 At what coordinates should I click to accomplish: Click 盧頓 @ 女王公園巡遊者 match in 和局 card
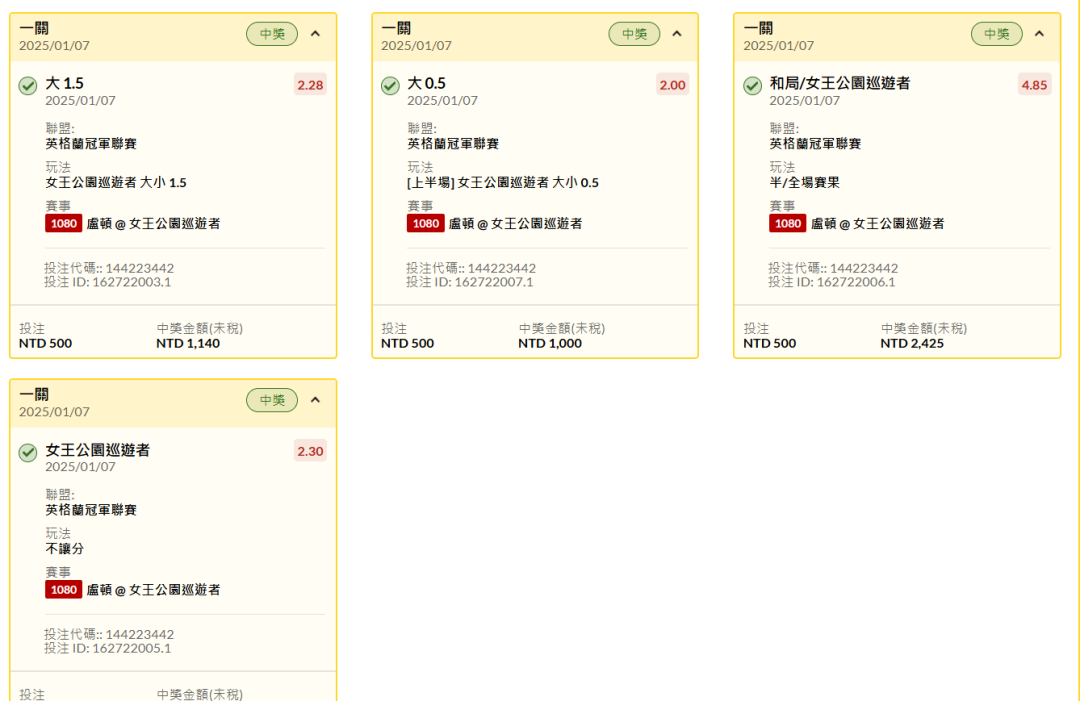pyautogui.click(x=878, y=223)
